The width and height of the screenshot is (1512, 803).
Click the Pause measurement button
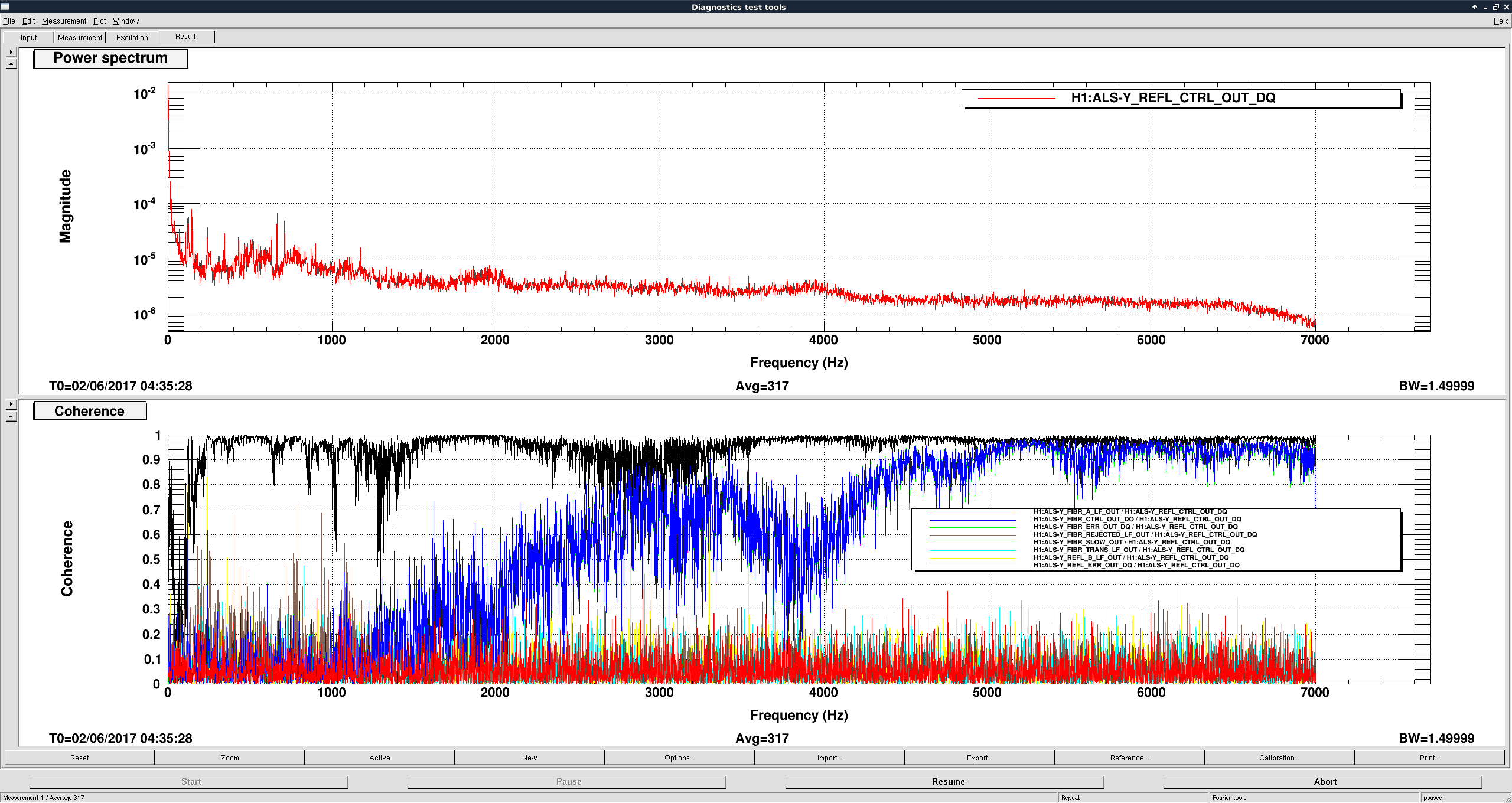[567, 781]
